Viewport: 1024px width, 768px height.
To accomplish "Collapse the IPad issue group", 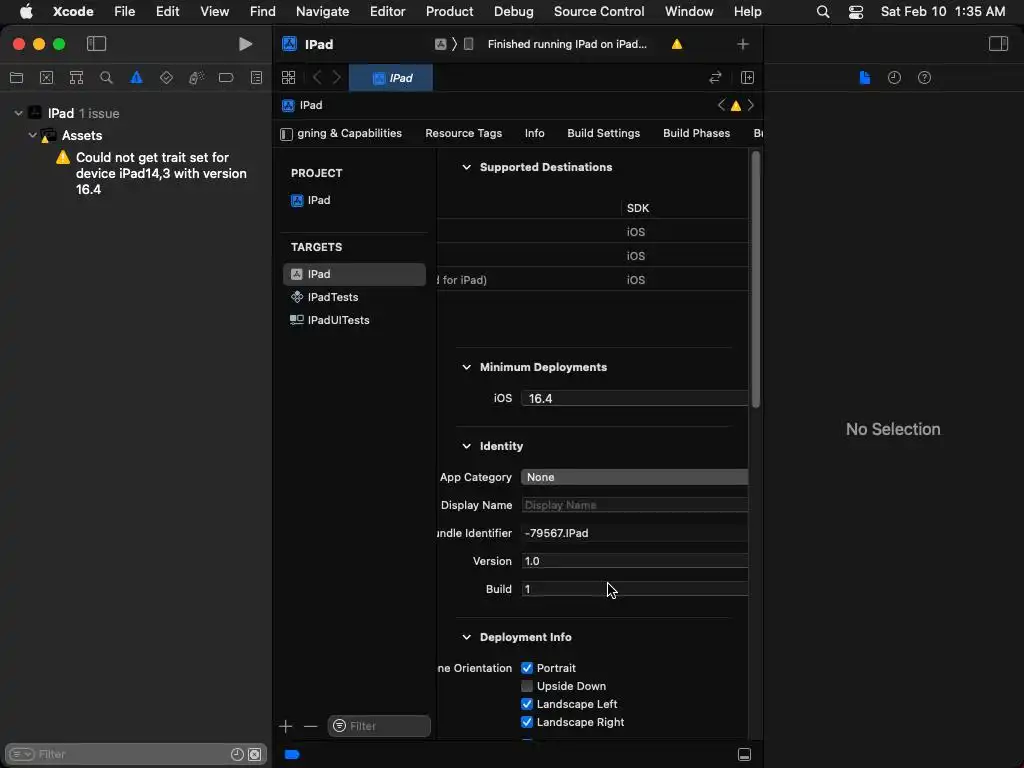I will click(x=18, y=113).
